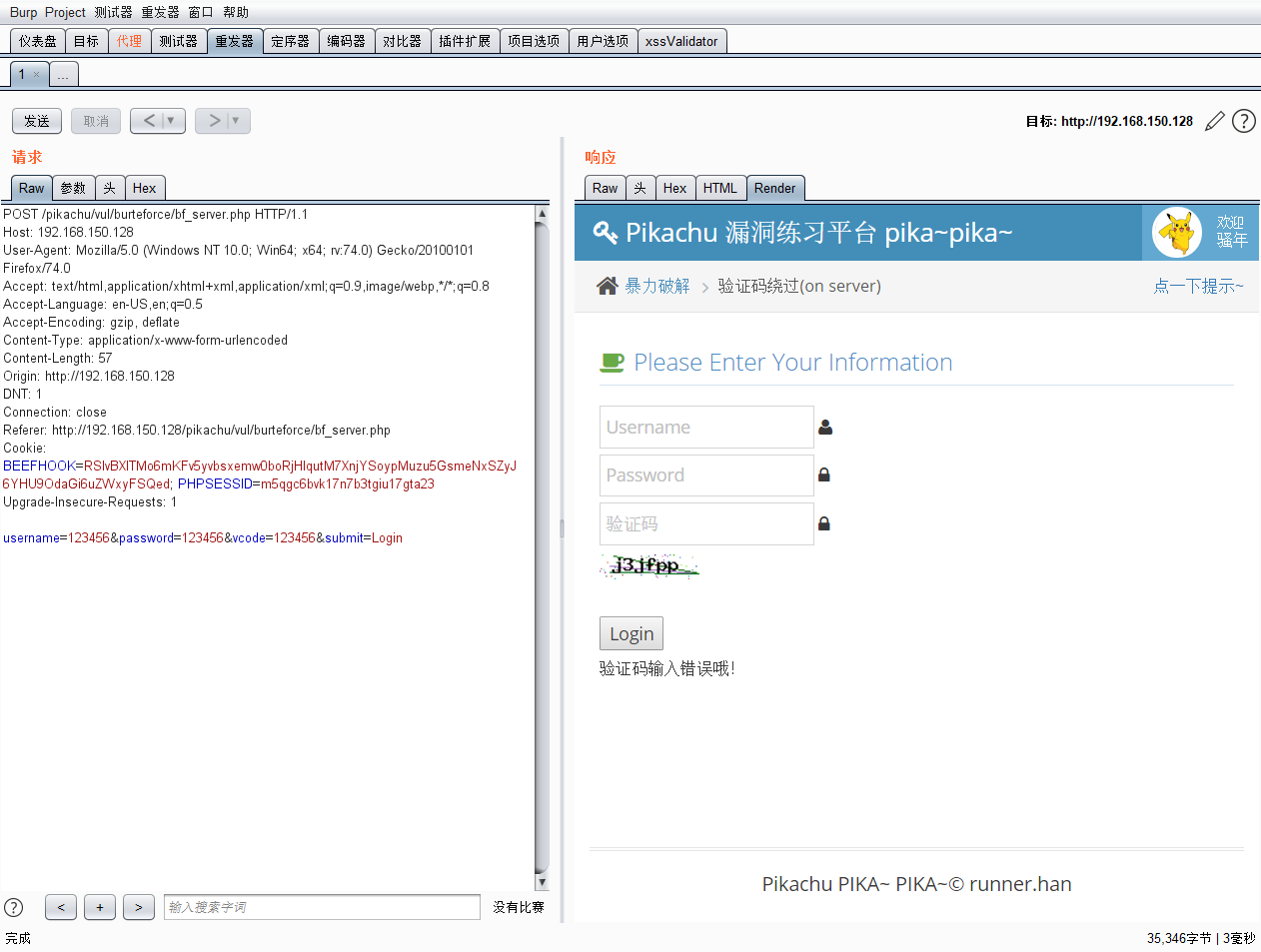Click the home icon in breadcrumb
The height and width of the screenshot is (952, 1261).
click(607, 286)
